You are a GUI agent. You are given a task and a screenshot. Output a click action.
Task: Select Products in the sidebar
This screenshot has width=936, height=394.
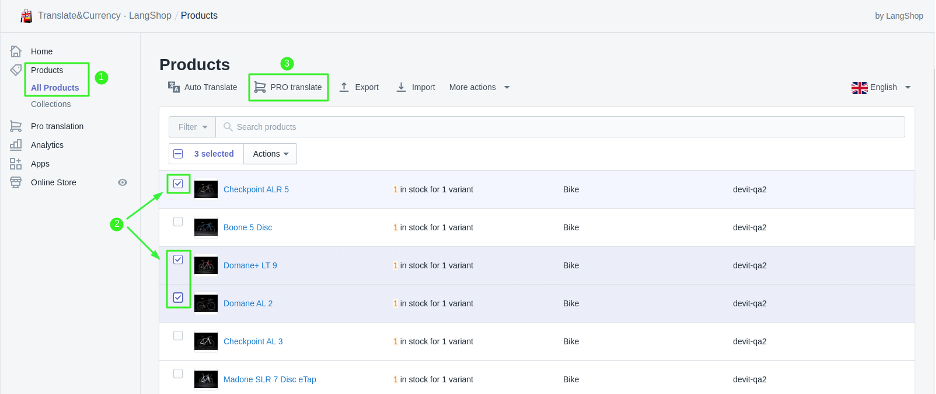pyautogui.click(x=47, y=70)
